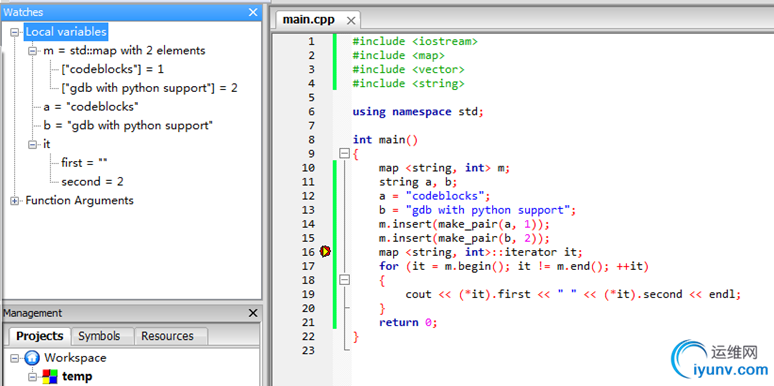The width and height of the screenshot is (774, 386).
Task: Select the first = "" watch row
Action: (x=84, y=163)
